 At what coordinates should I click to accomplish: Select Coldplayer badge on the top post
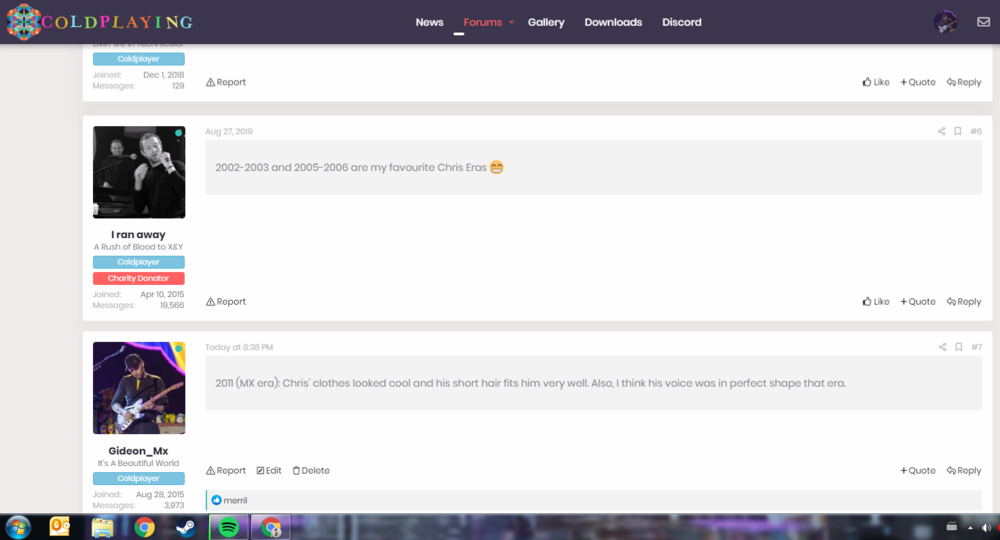tap(138, 59)
